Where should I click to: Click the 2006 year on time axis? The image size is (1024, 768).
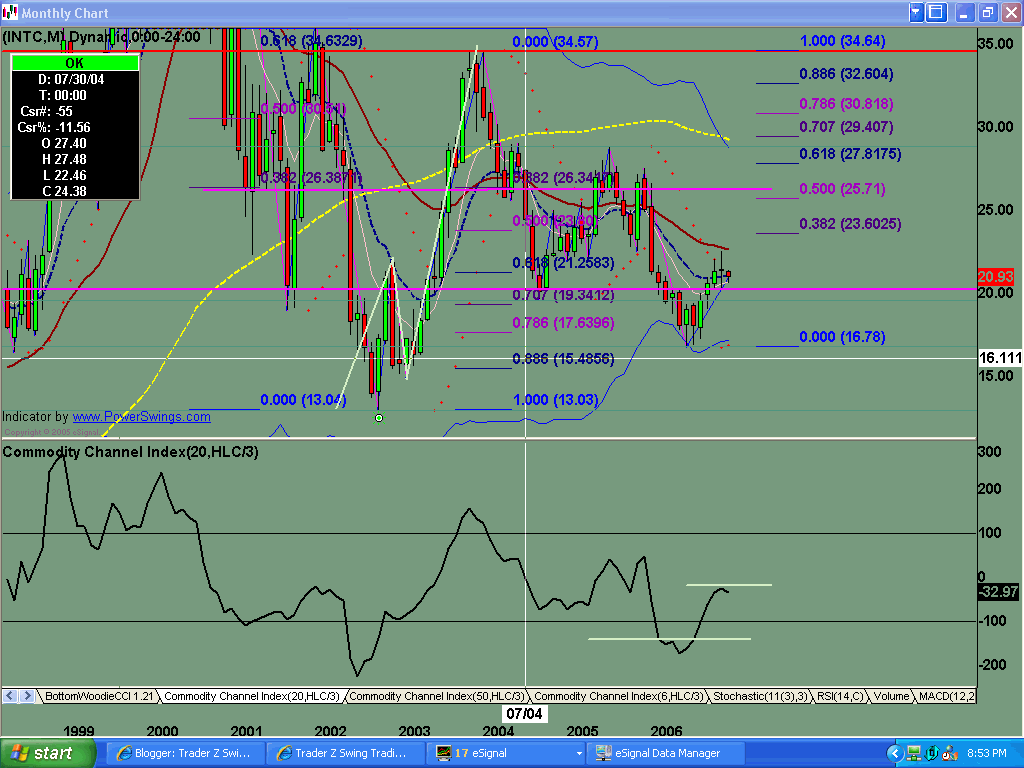click(x=666, y=731)
